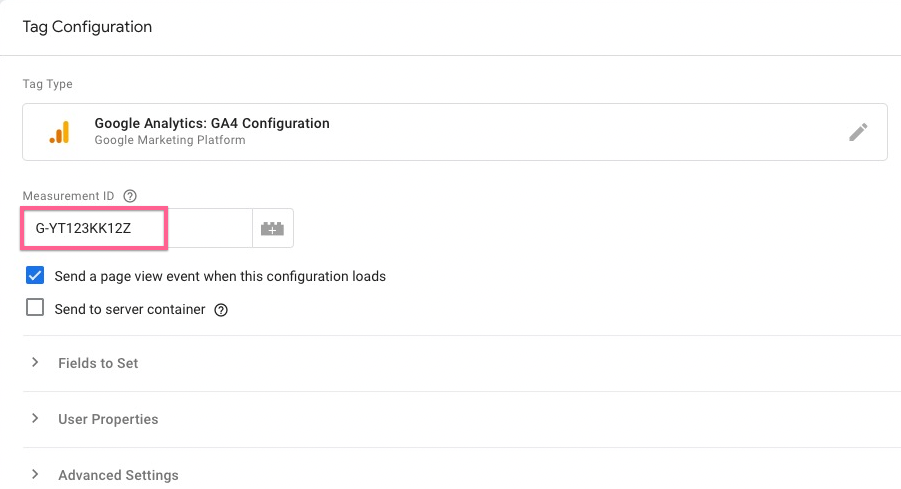This screenshot has width=901, height=489.
Task: Uncheck Send a page view event checkbox
Action: 35,275
